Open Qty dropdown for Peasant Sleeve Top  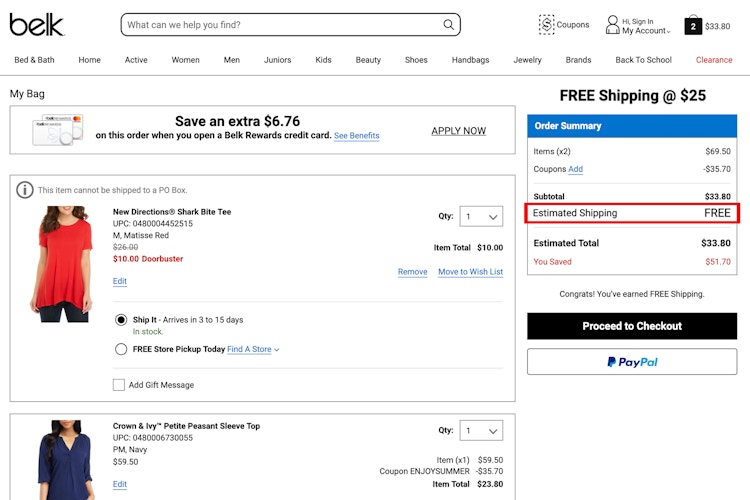coord(481,431)
